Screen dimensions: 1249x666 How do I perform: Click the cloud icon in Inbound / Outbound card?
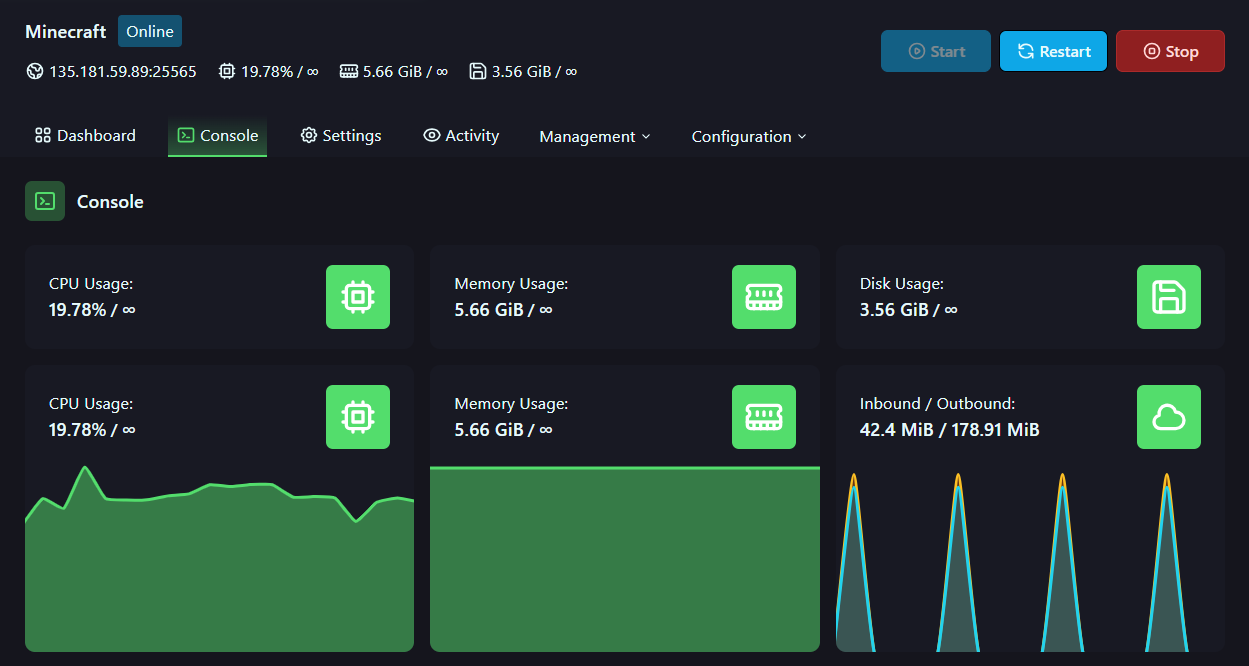coord(1169,417)
